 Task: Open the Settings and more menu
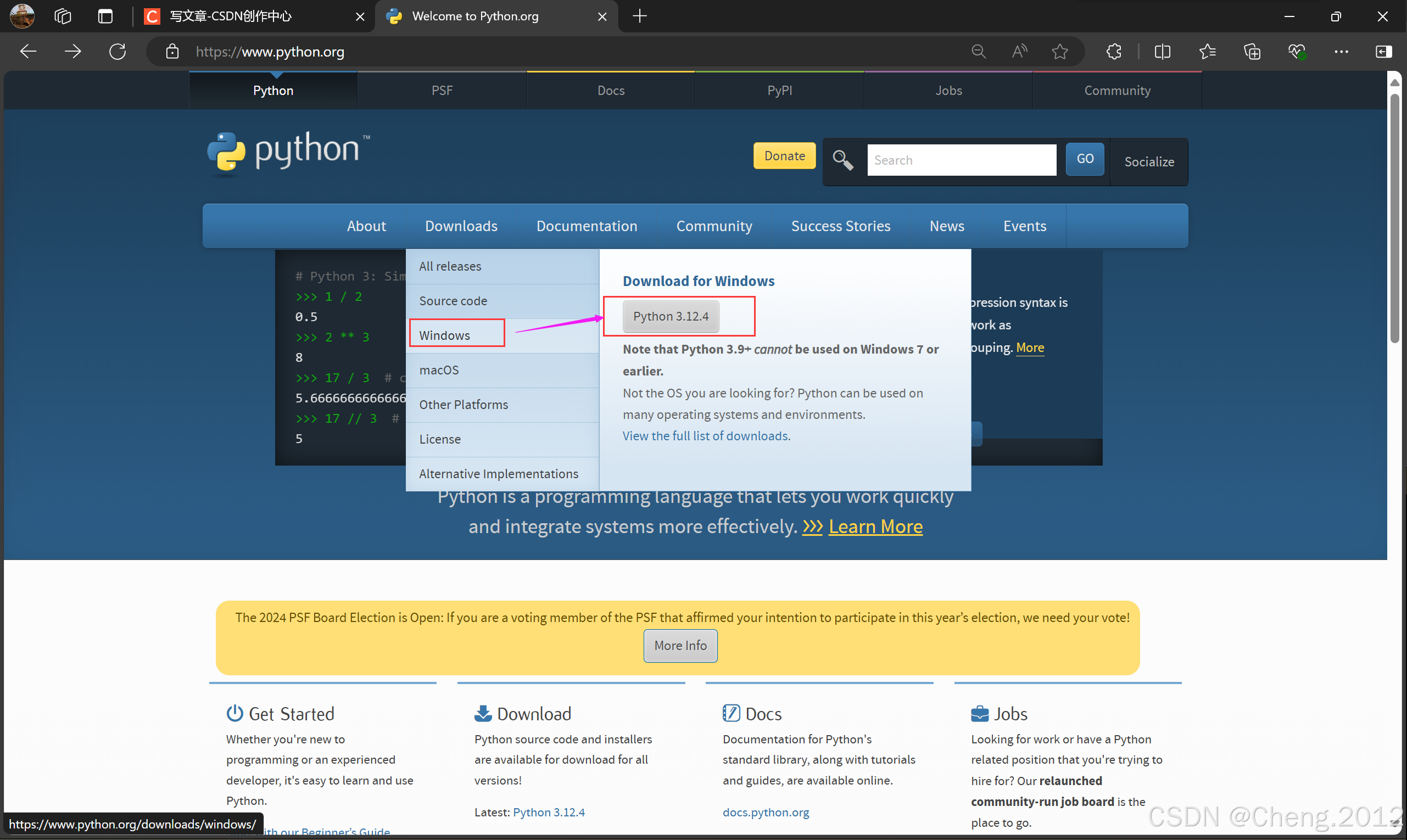1341,52
